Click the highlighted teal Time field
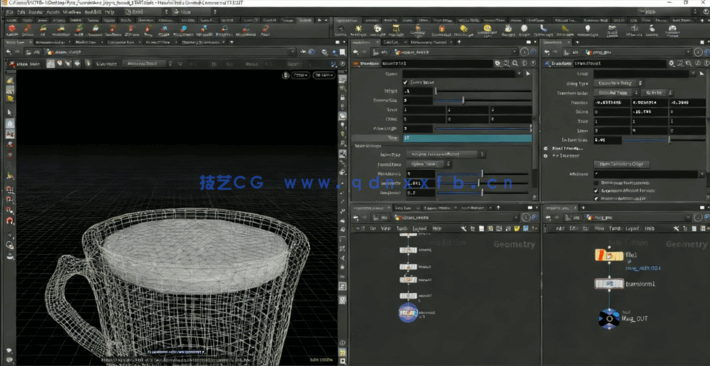 [x=467, y=138]
